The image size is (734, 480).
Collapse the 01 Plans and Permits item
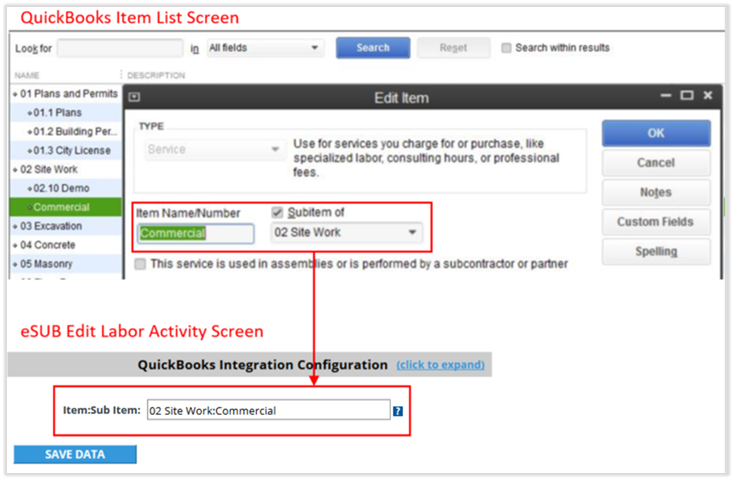(15, 94)
